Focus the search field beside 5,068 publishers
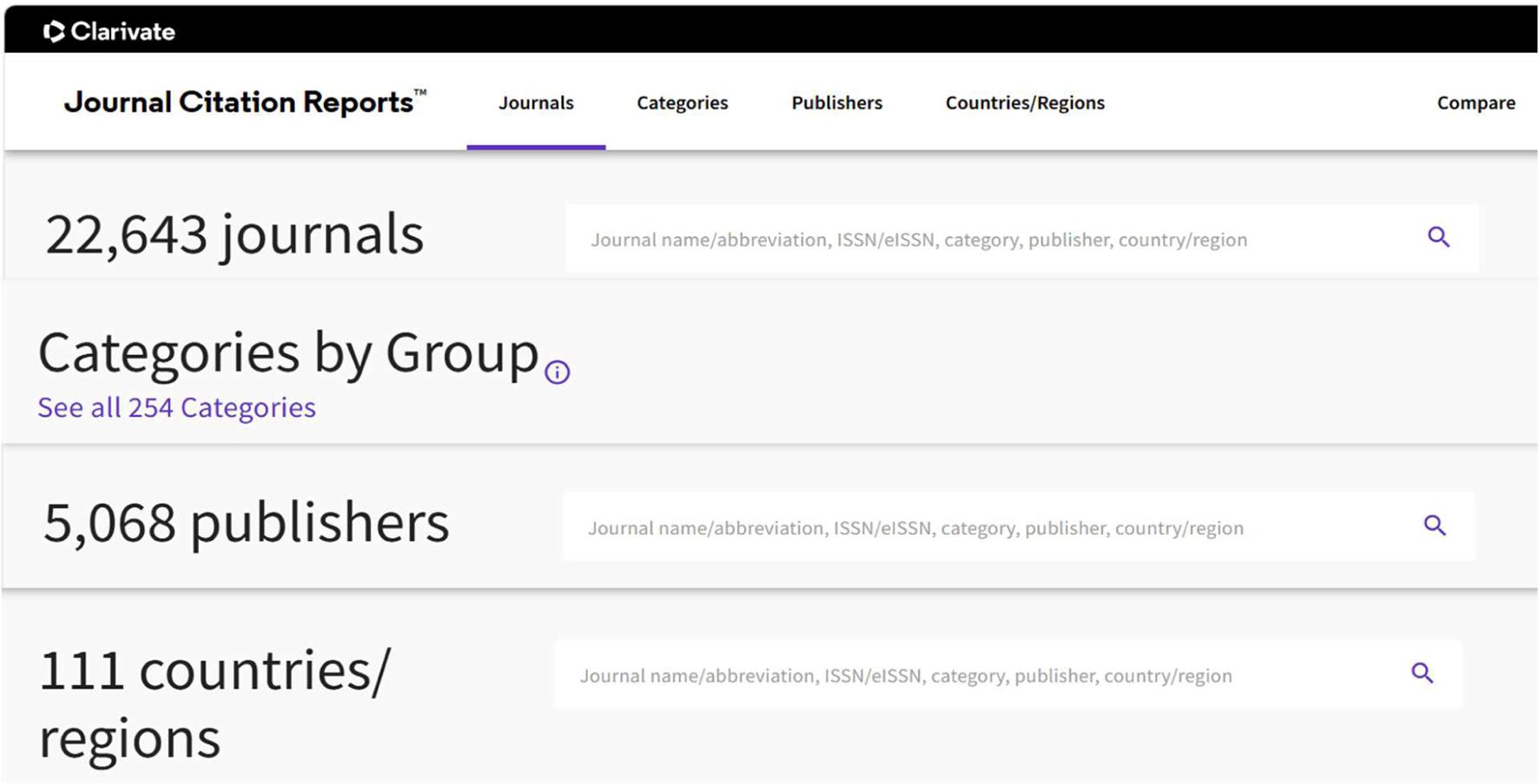This screenshot has height=784, width=1539. coord(1019,527)
